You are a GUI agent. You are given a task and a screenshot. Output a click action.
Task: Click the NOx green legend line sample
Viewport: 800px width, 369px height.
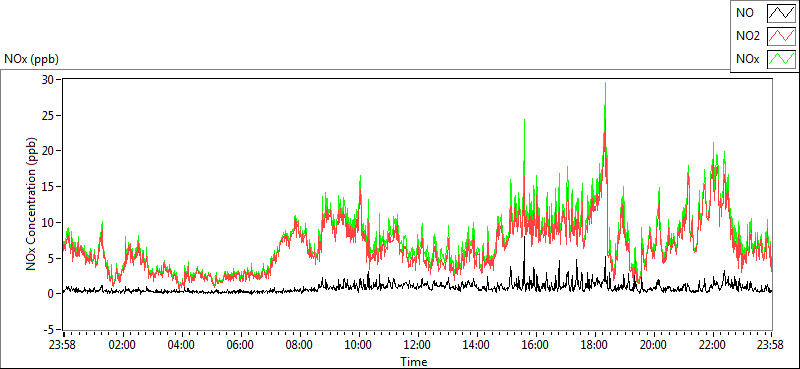click(781, 59)
